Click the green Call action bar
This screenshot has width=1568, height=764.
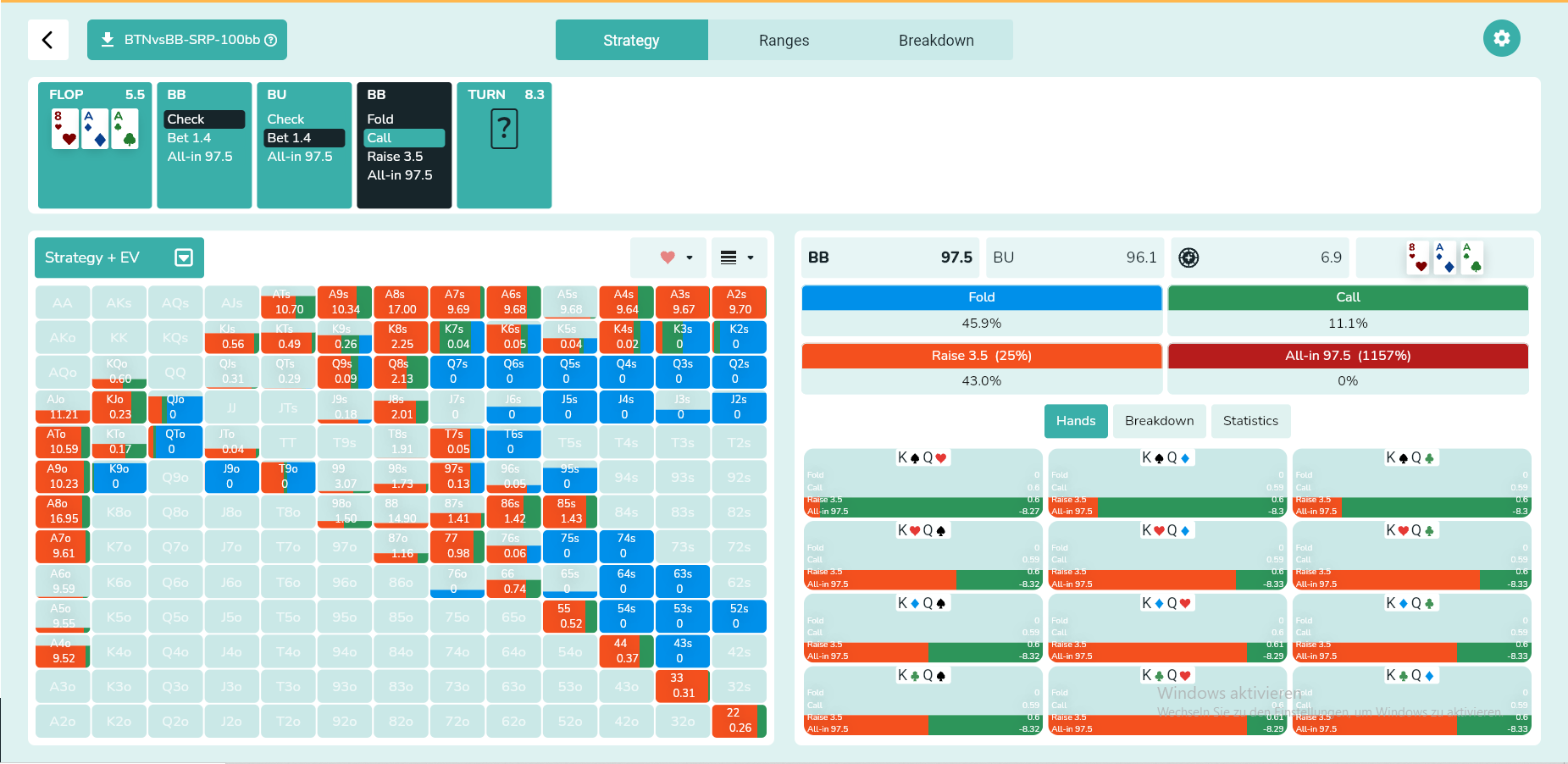(x=1348, y=297)
